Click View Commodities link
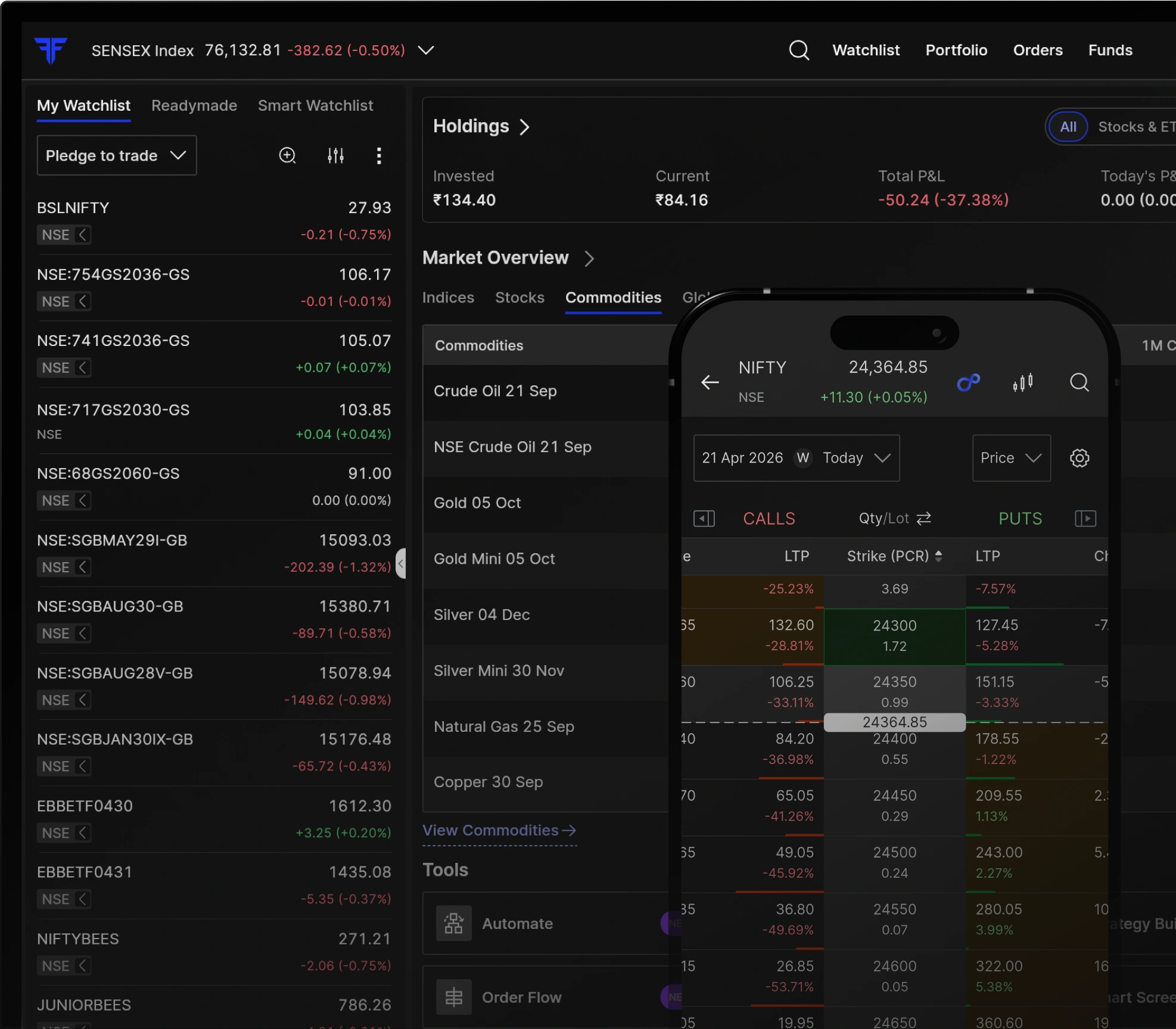 pos(499,830)
